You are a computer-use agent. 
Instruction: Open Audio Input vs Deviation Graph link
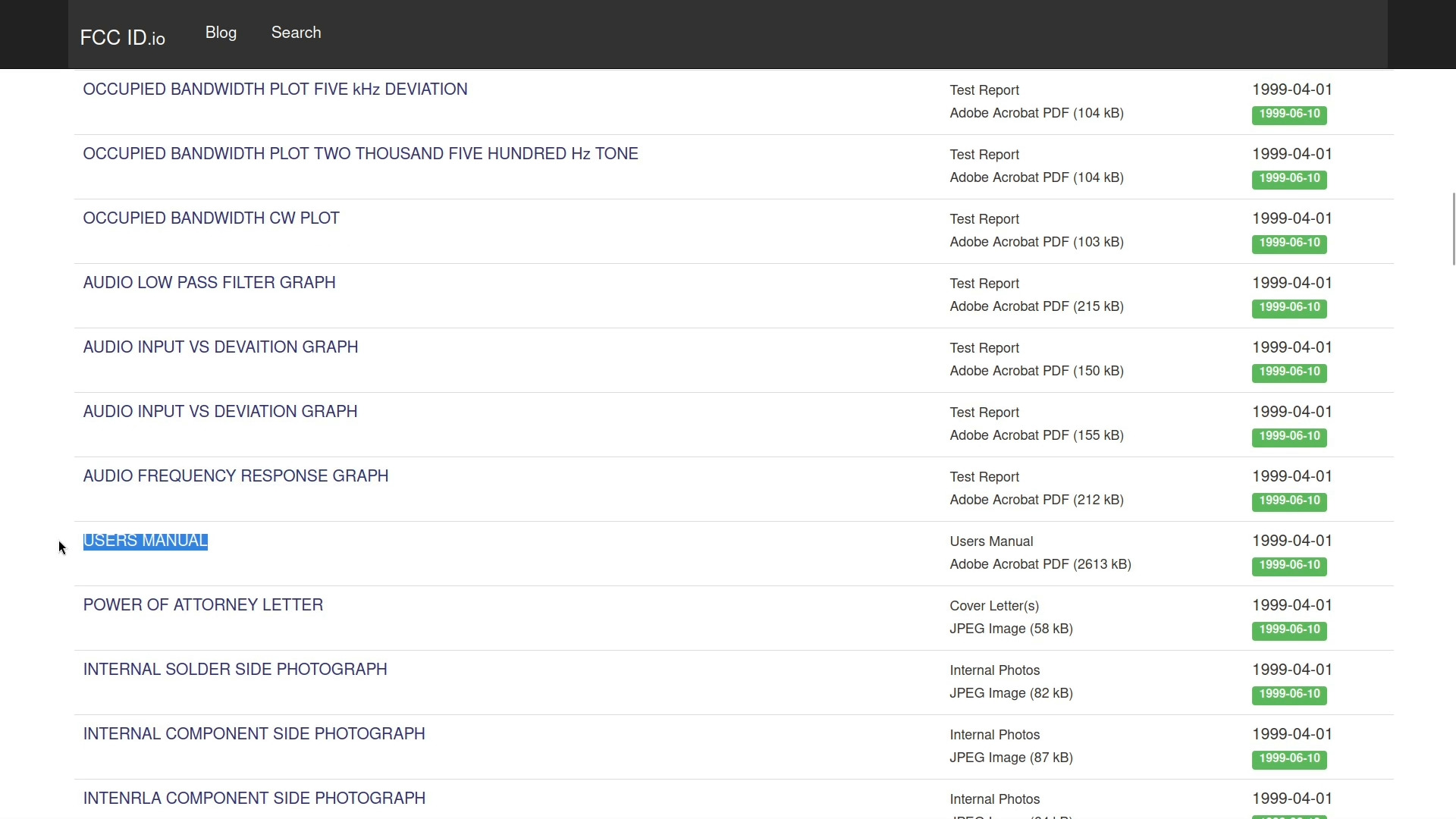(x=220, y=412)
